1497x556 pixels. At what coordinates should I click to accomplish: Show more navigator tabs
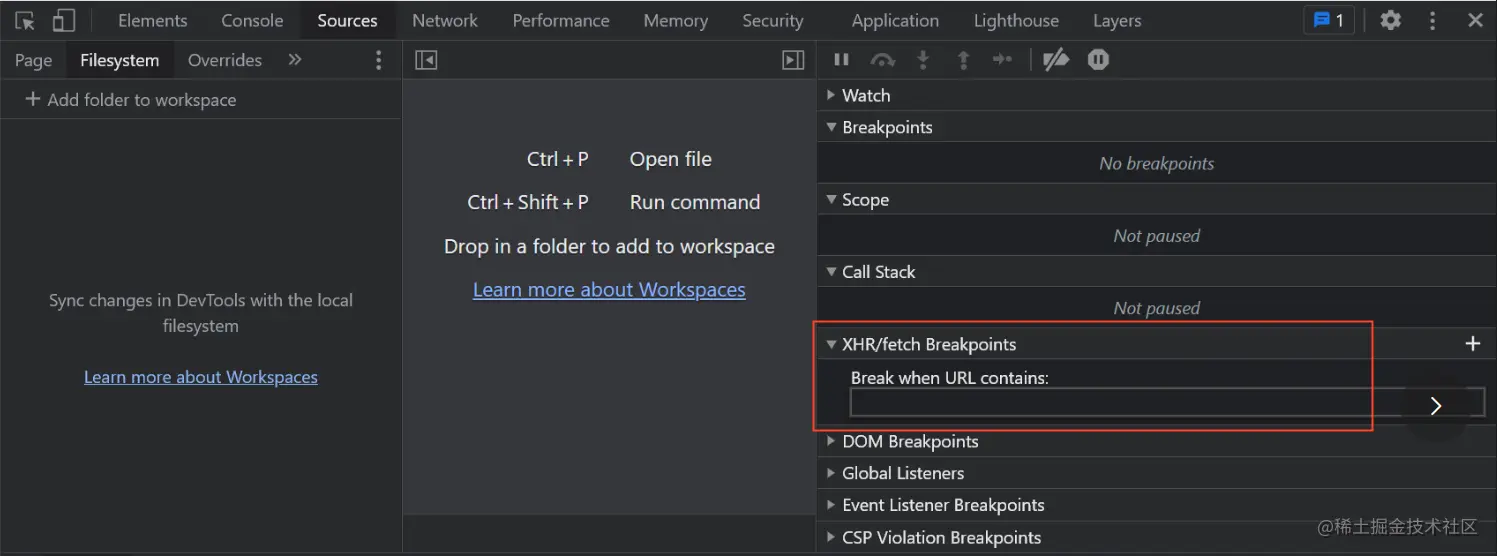click(295, 60)
